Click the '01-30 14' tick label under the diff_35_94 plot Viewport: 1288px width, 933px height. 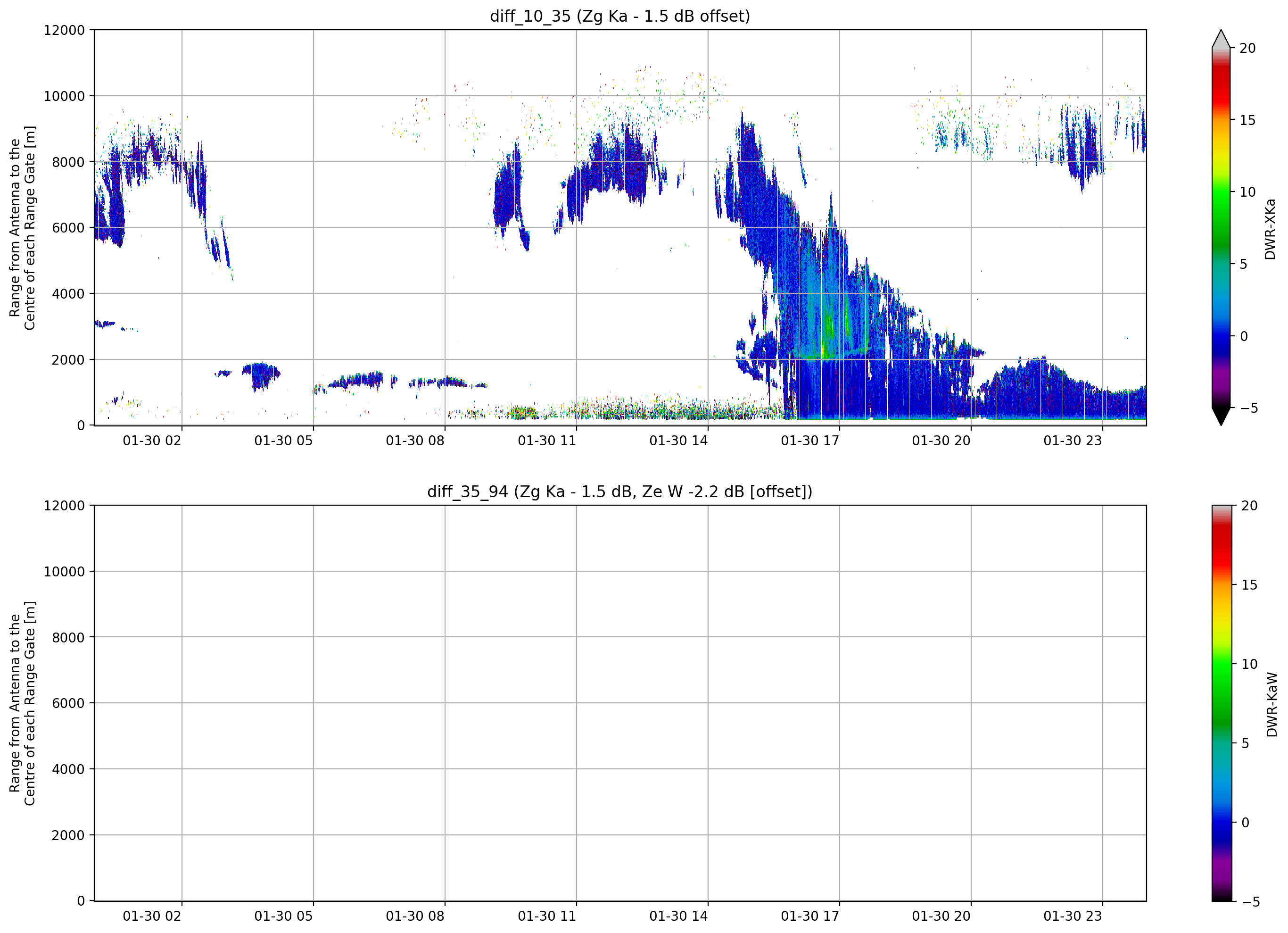click(x=678, y=916)
